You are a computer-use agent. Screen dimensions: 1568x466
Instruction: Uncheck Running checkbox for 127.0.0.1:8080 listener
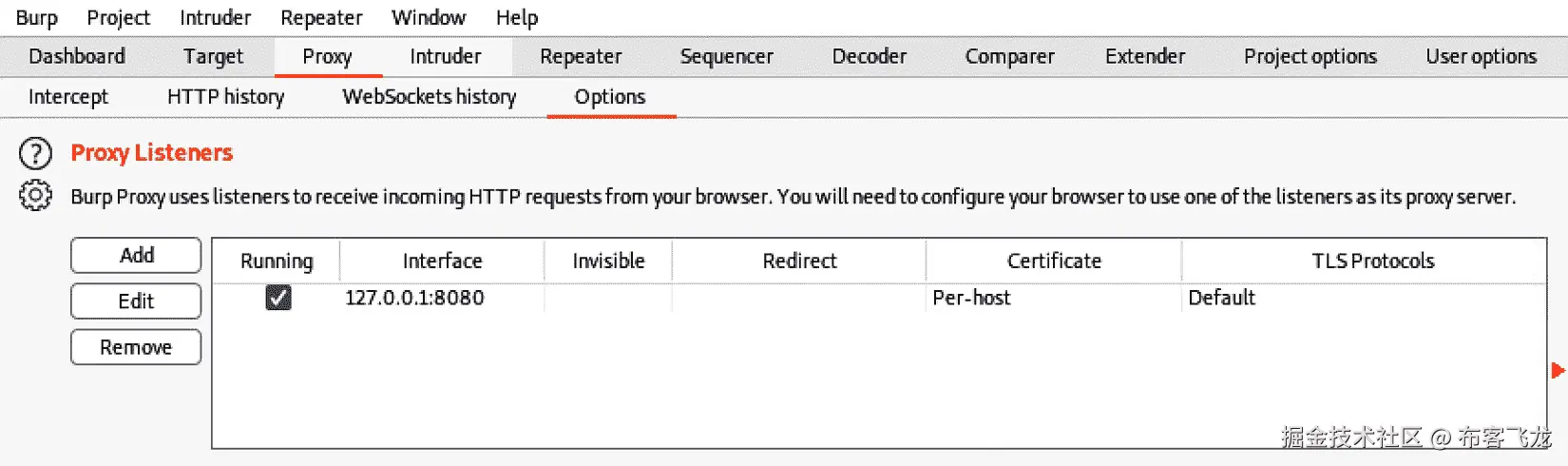[278, 298]
